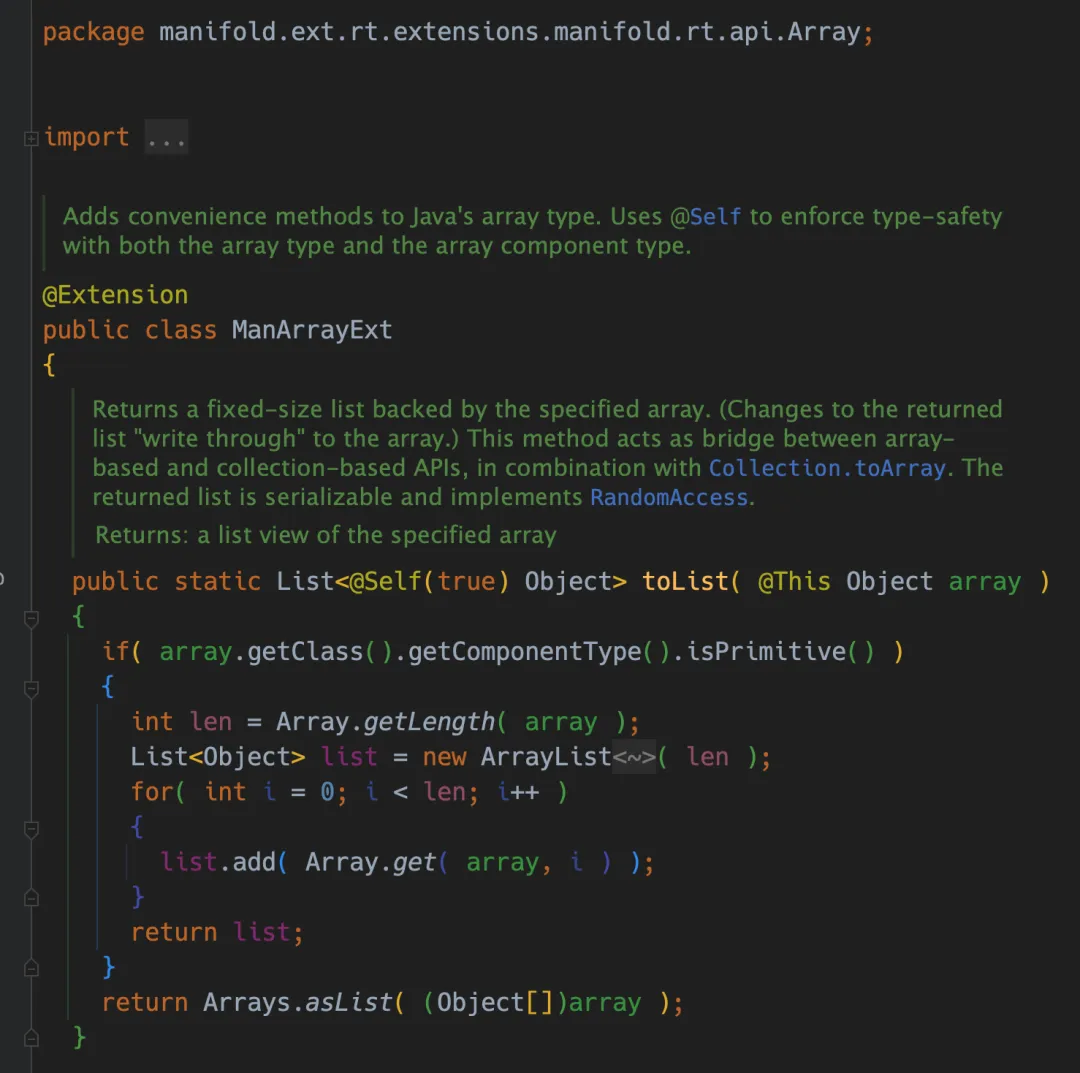Click the getLength method call

pos(428,722)
